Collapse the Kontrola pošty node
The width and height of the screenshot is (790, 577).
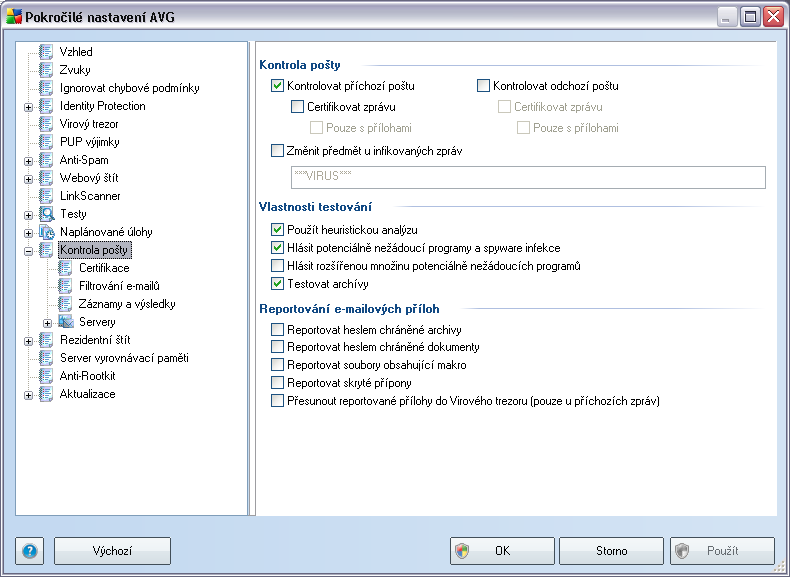pyautogui.click(x=29, y=251)
